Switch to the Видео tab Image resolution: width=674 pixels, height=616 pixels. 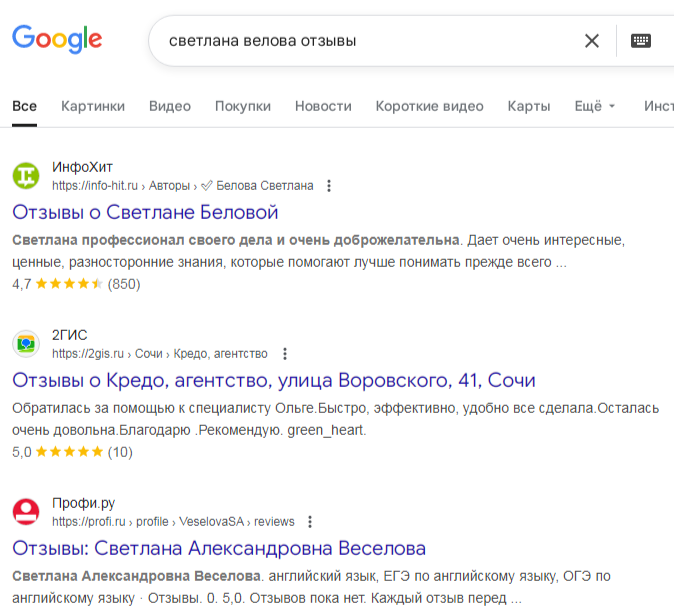coord(170,106)
